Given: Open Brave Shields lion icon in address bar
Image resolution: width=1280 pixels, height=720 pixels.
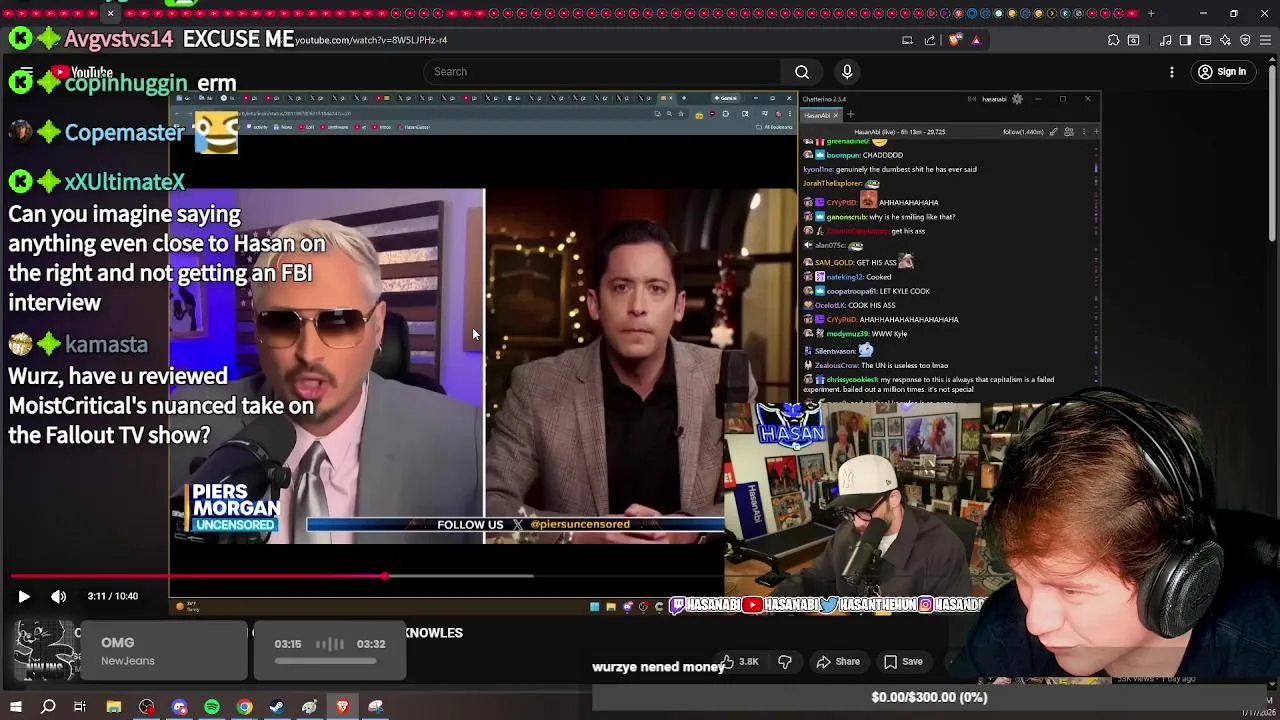Looking at the screenshot, I should point(954,40).
